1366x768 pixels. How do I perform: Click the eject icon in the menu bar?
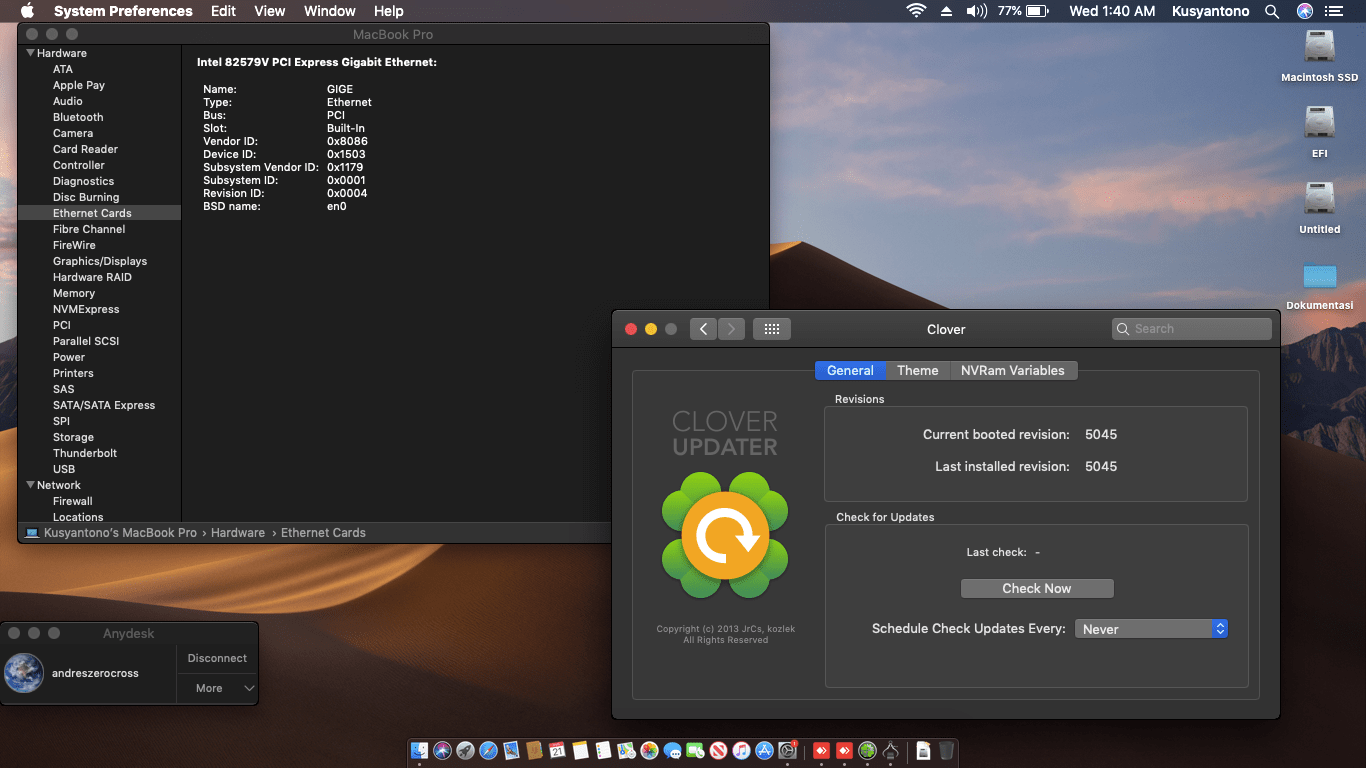point(946,11)
